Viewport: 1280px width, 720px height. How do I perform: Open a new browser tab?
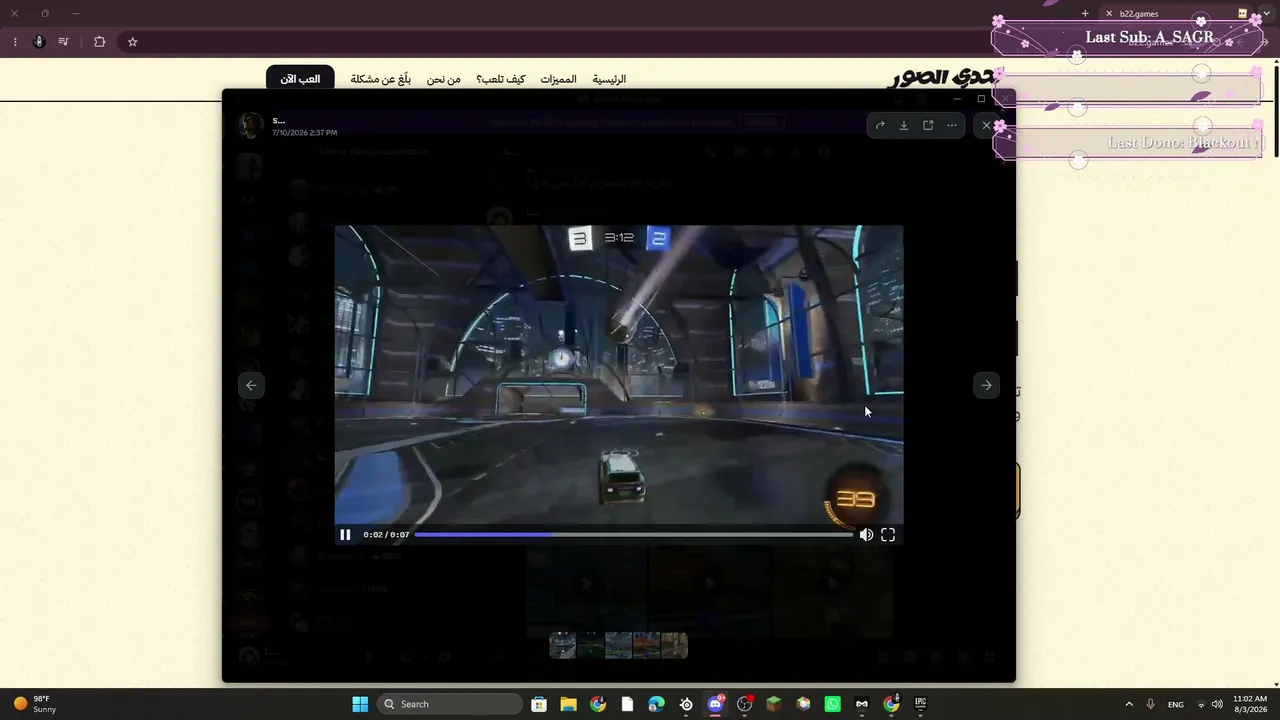1085,14
